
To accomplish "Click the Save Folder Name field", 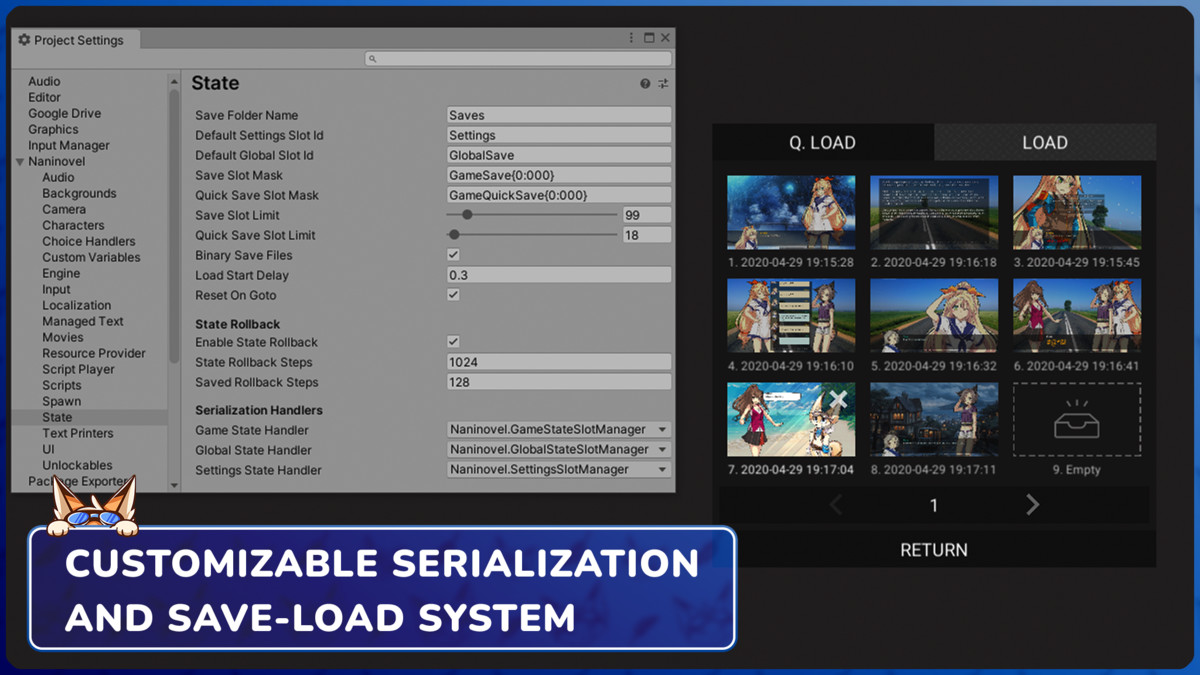I will [x=559, y=115].
